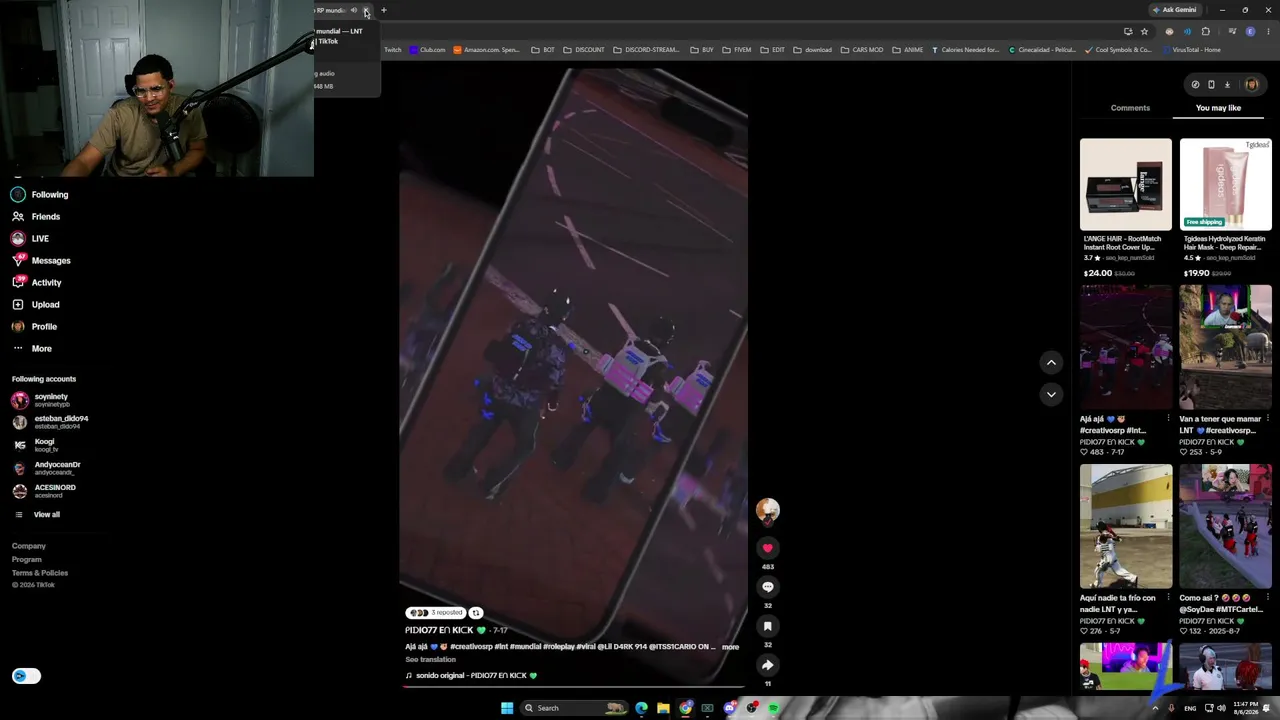Screen dimensions: 1280x720
Task: Open the ACESINORD account
Action: point(44,491)
